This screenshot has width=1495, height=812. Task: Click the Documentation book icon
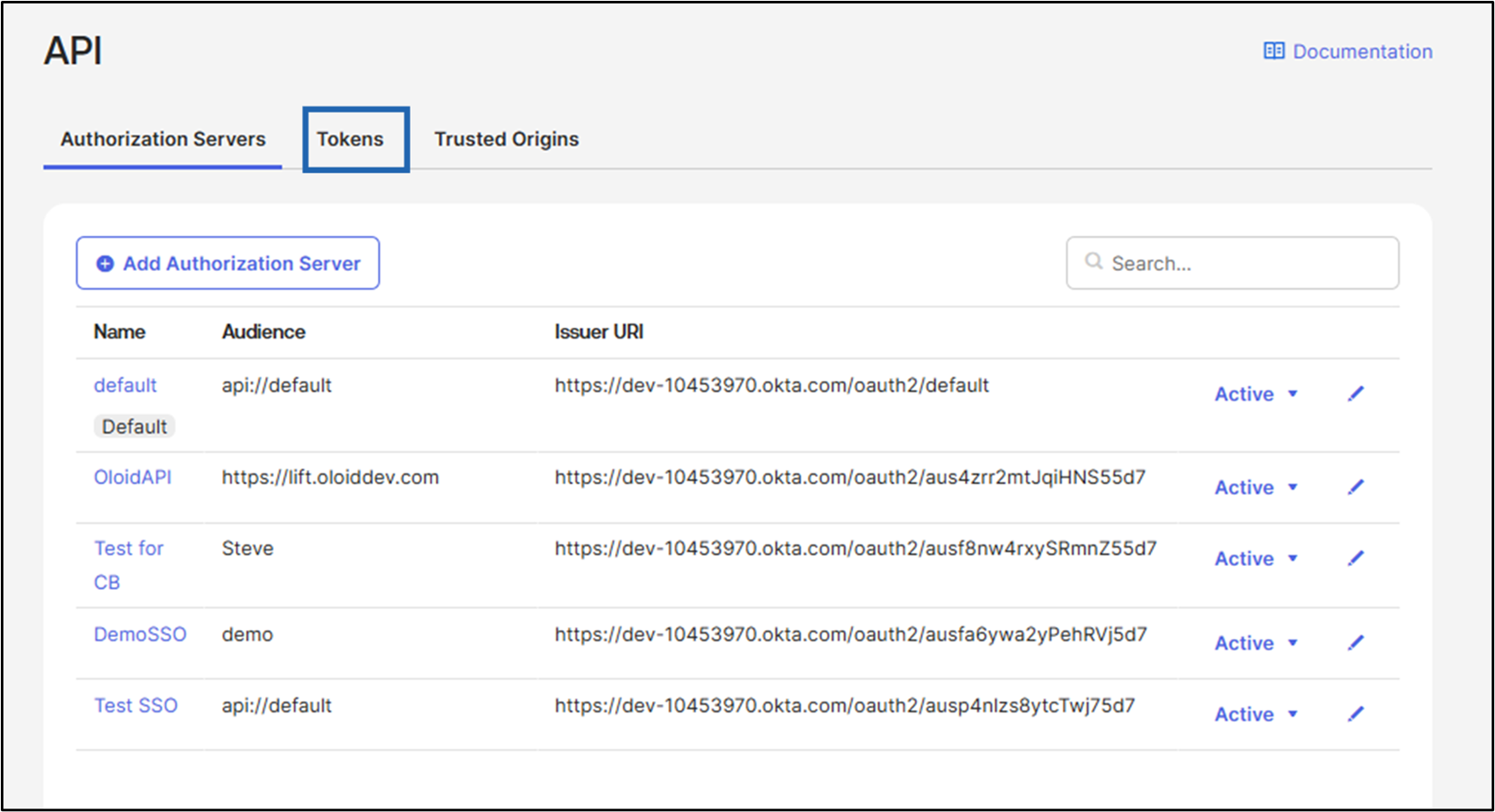point(1274,51)
